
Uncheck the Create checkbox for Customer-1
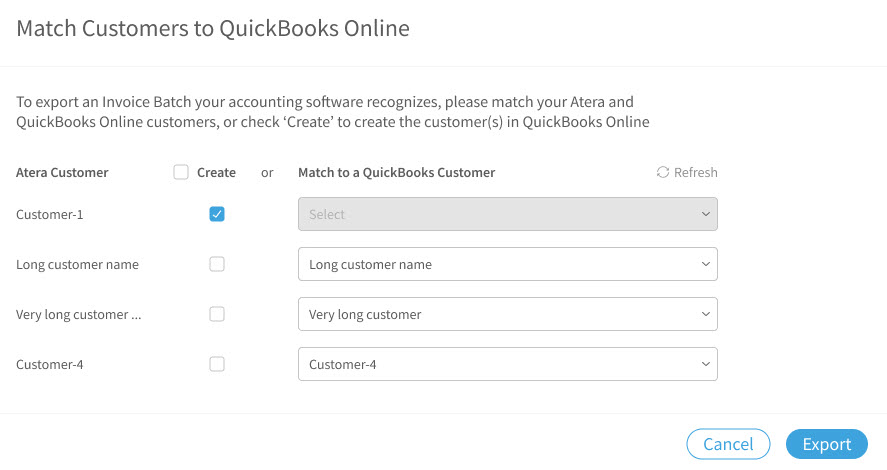pos(217,214)
